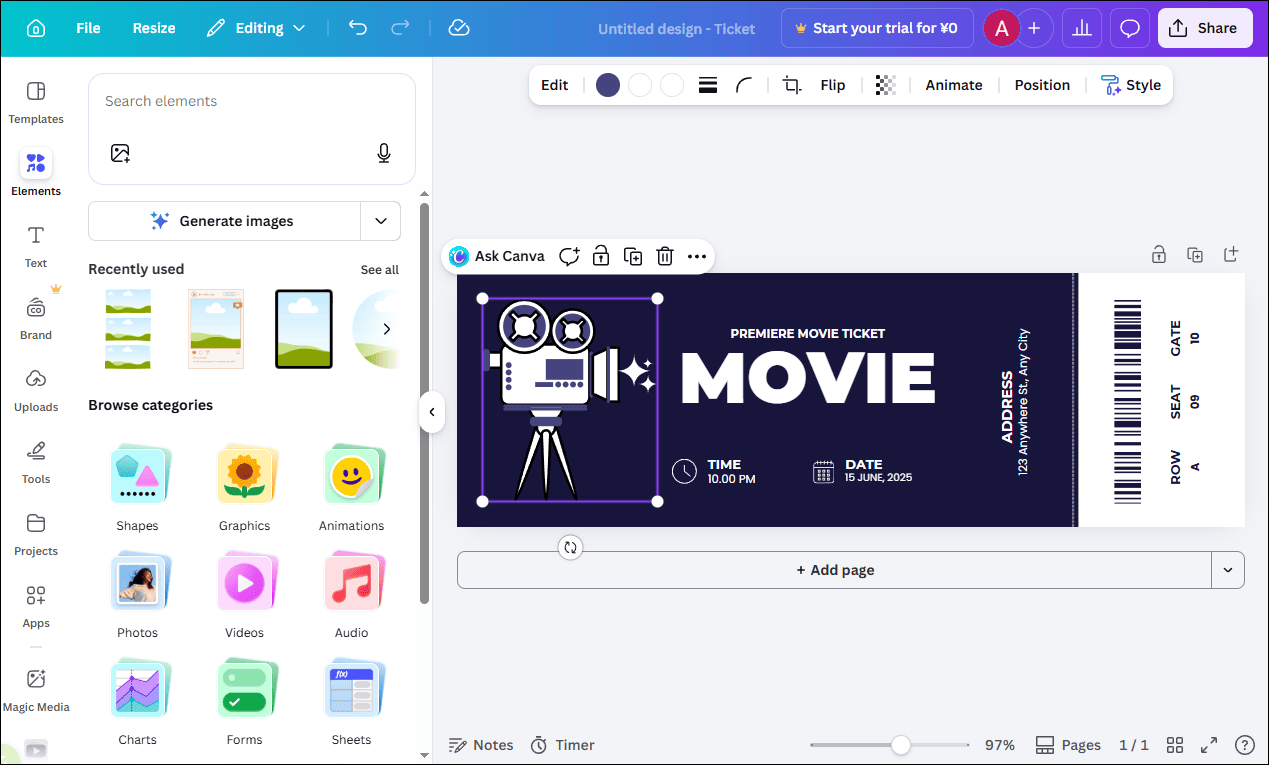Expand the Add page options chevron
Image resolution: width=1269 pixels, height=765 pixels.
tap(1227, 569)
